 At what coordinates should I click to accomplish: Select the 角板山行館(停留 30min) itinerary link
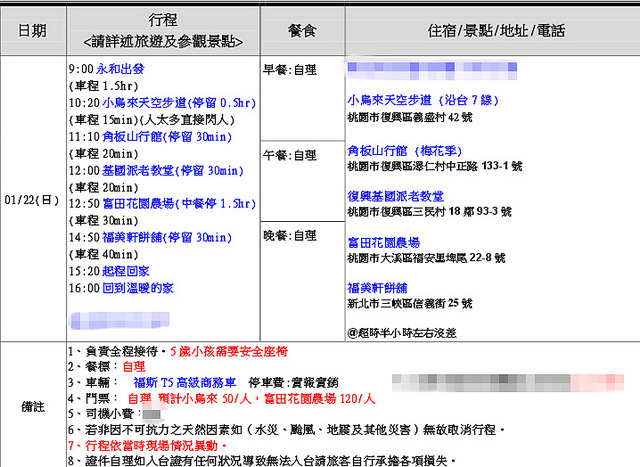(165, 137)
